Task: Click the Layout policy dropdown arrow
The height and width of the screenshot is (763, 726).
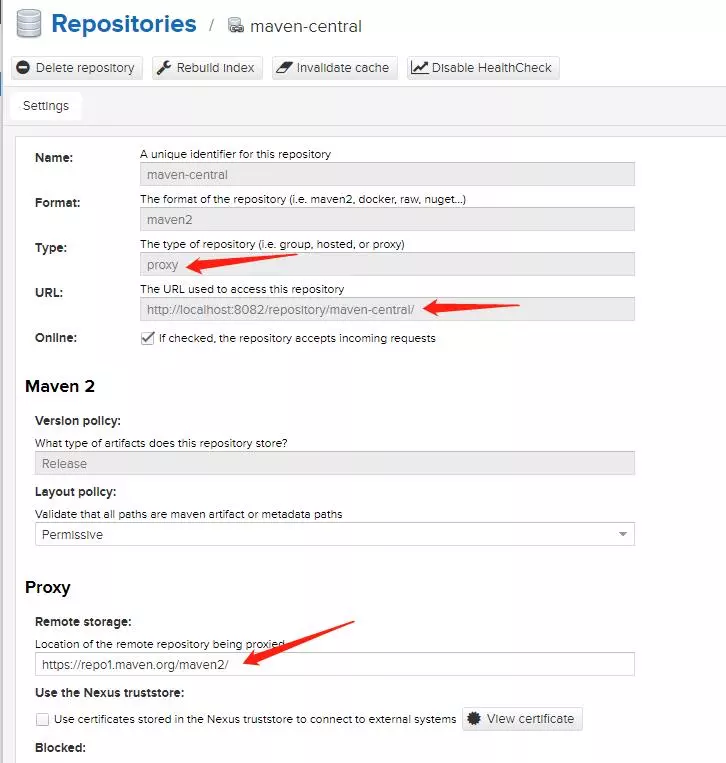Action: [623, 534]
